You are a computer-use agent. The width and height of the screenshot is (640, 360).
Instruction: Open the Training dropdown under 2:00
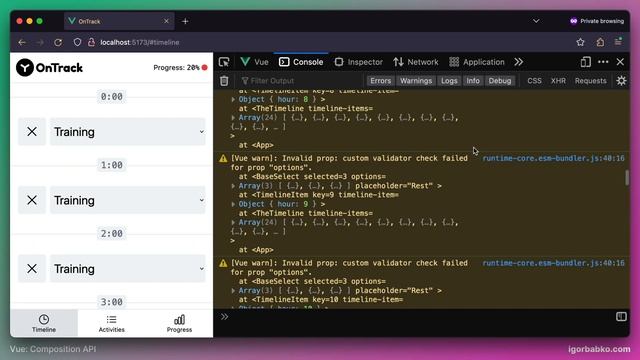click(127, 269)
